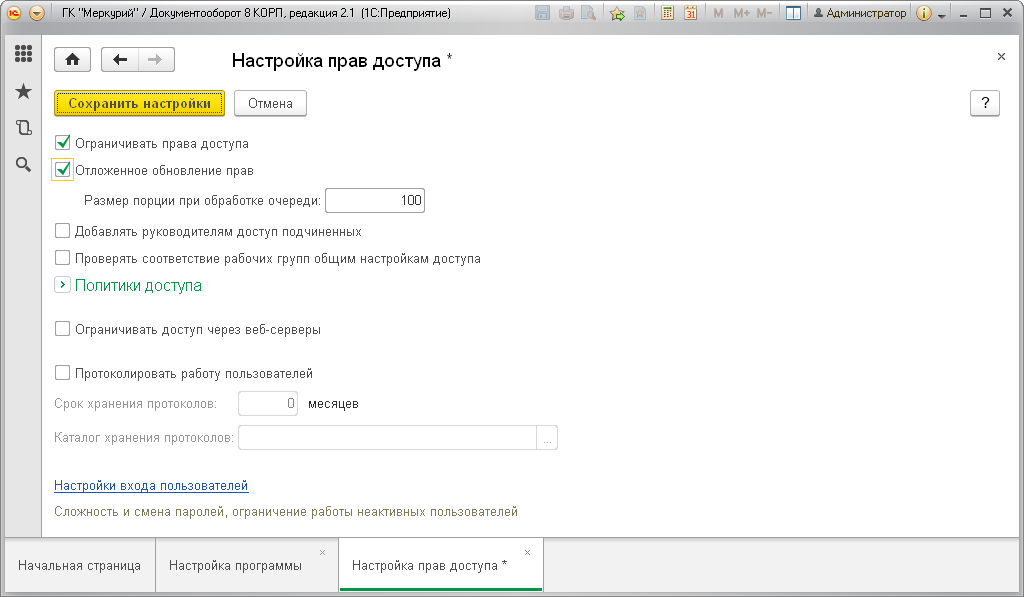The image size is (1024, 597).
Task: Click the Print icon in title bar
Action: (x=566, y=13)
